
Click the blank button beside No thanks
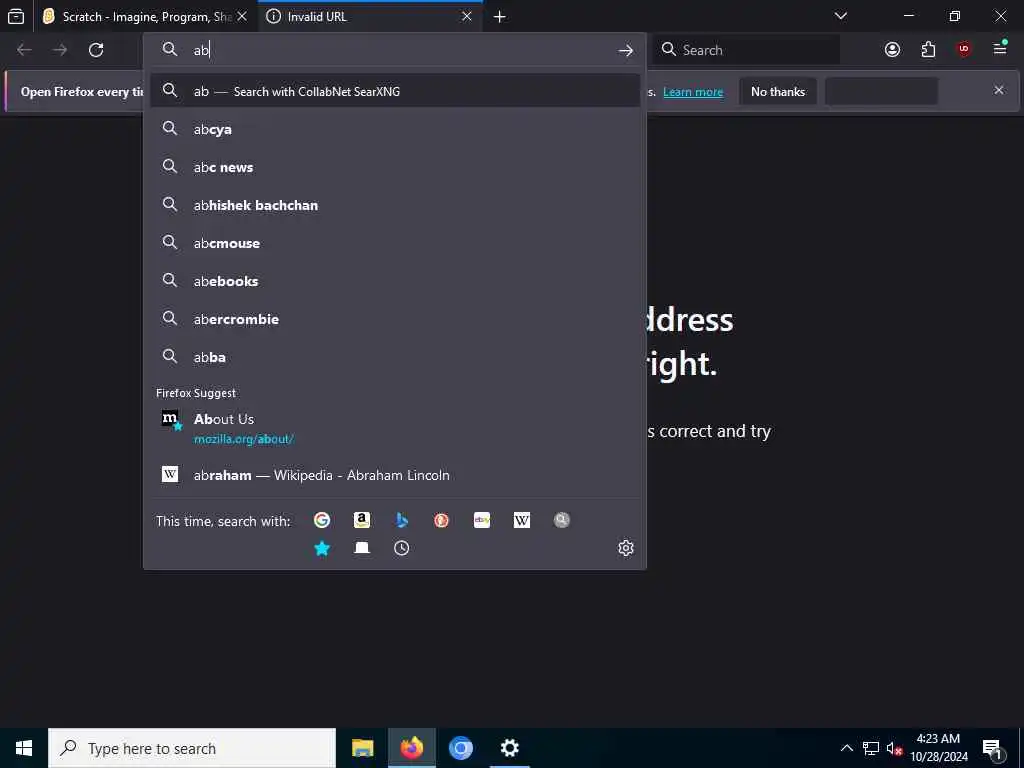pyautogui.click(x=881, y=91)
